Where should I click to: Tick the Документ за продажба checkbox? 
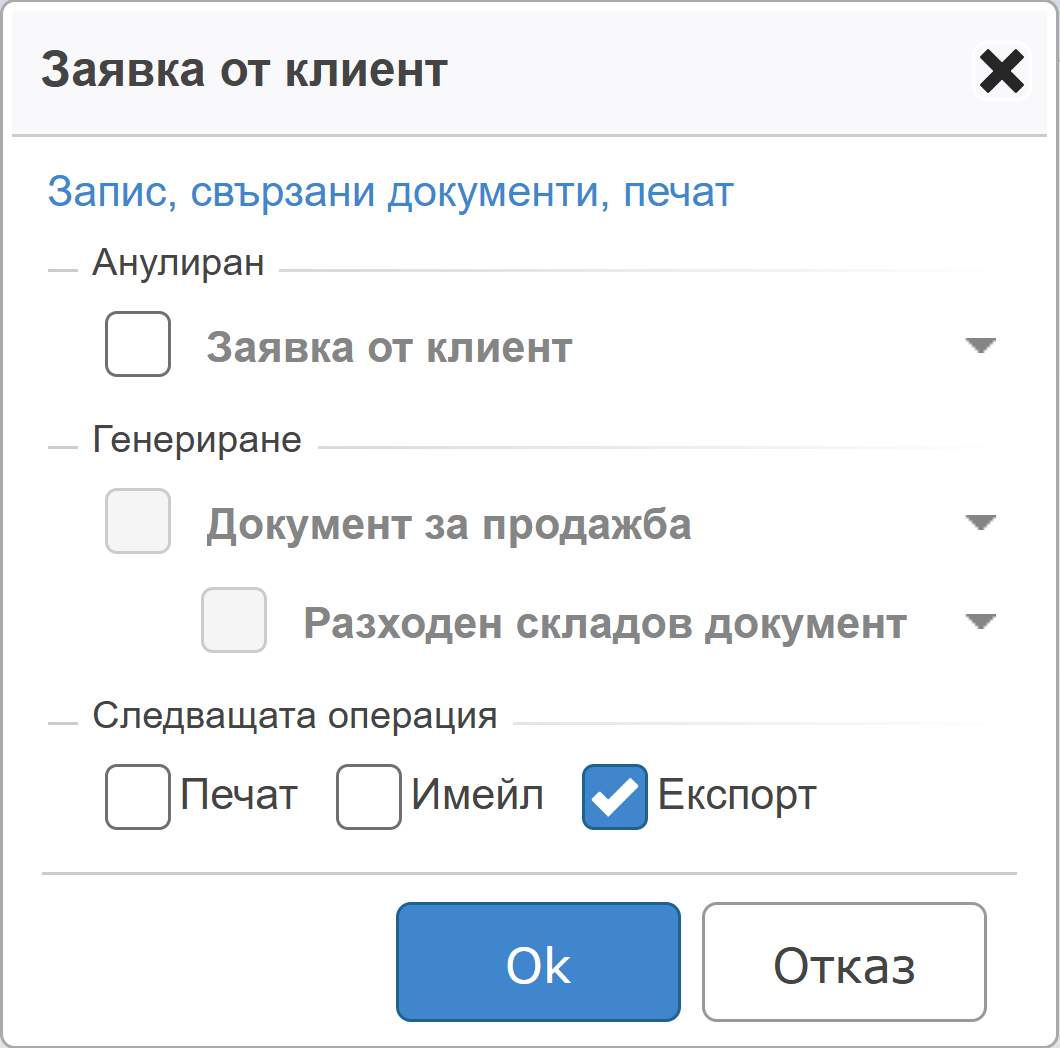tap(138, 522)
